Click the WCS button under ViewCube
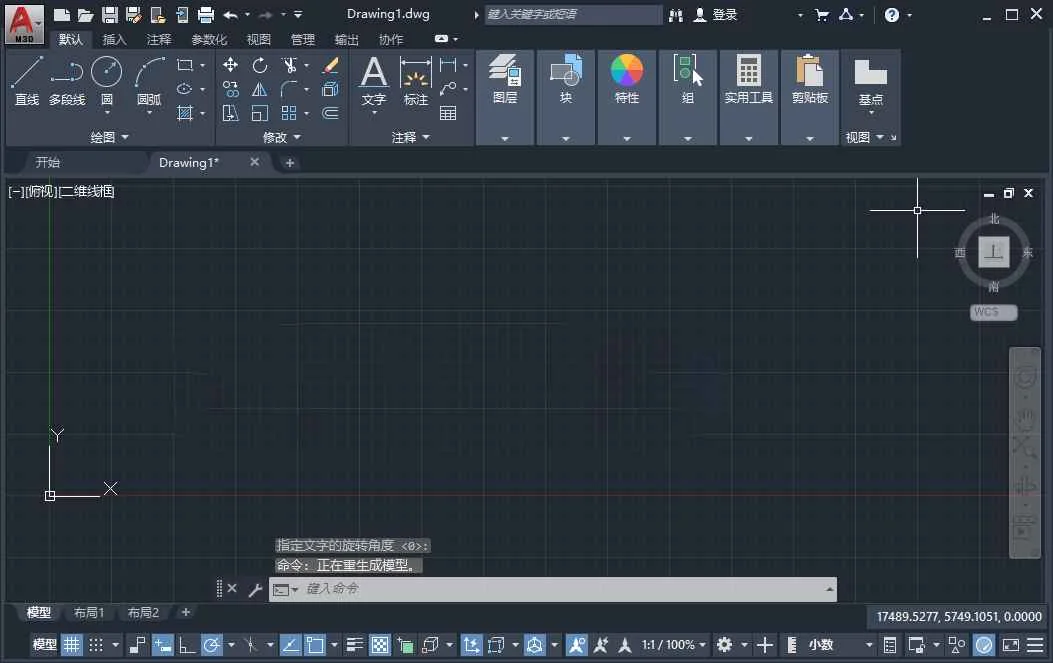The image size is (1053, 663). click(993, 312)
